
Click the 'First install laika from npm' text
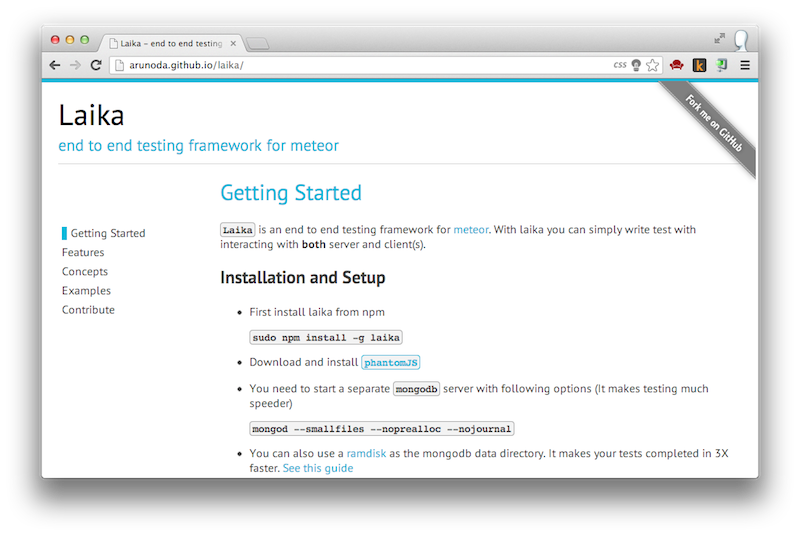[317, 312]
